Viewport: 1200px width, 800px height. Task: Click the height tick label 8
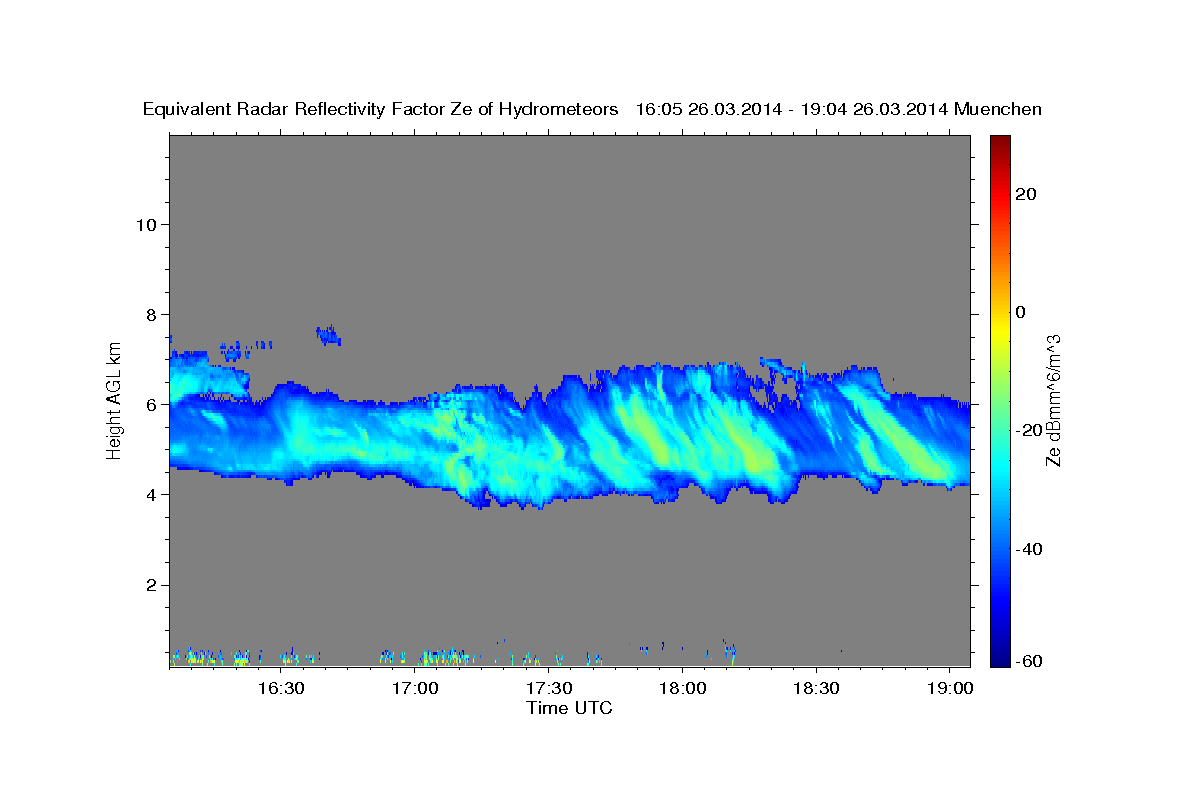(150, 314)
